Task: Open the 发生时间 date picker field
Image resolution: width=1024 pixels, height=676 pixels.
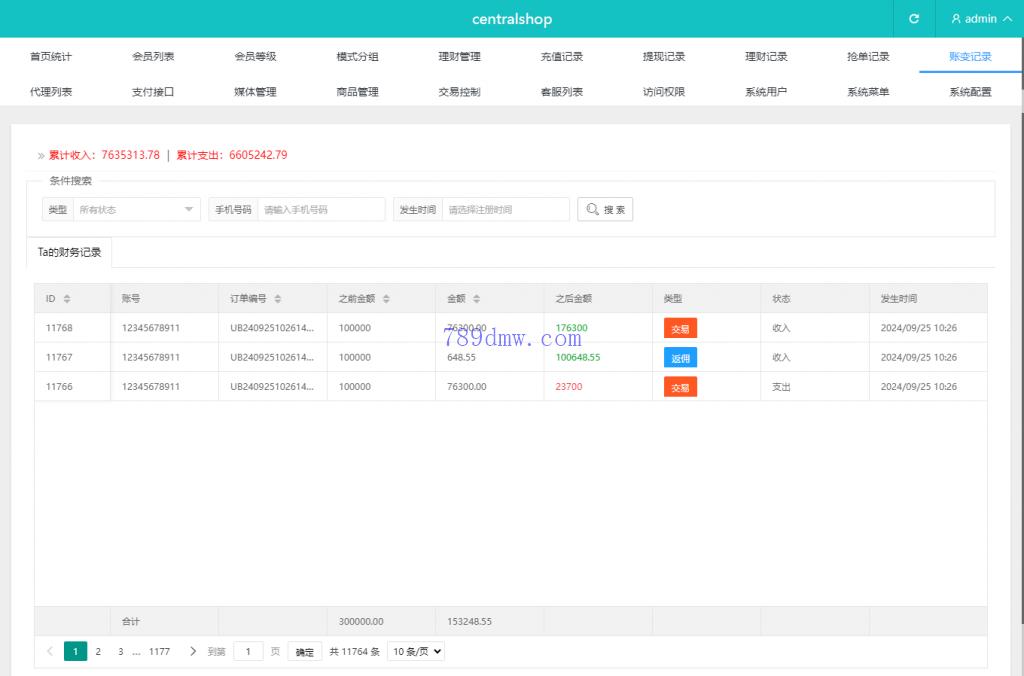Action: (505, 209)
